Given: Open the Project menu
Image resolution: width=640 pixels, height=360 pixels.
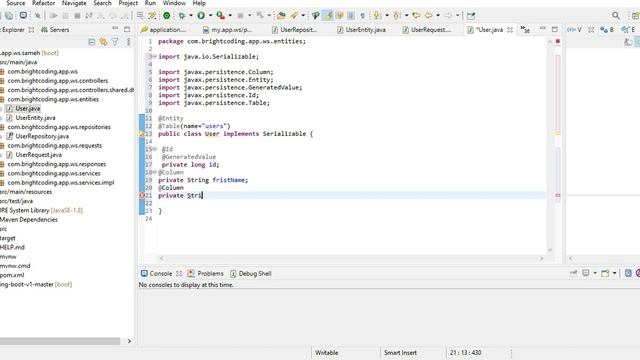Looking at the screenshot, I should [128, 3].
